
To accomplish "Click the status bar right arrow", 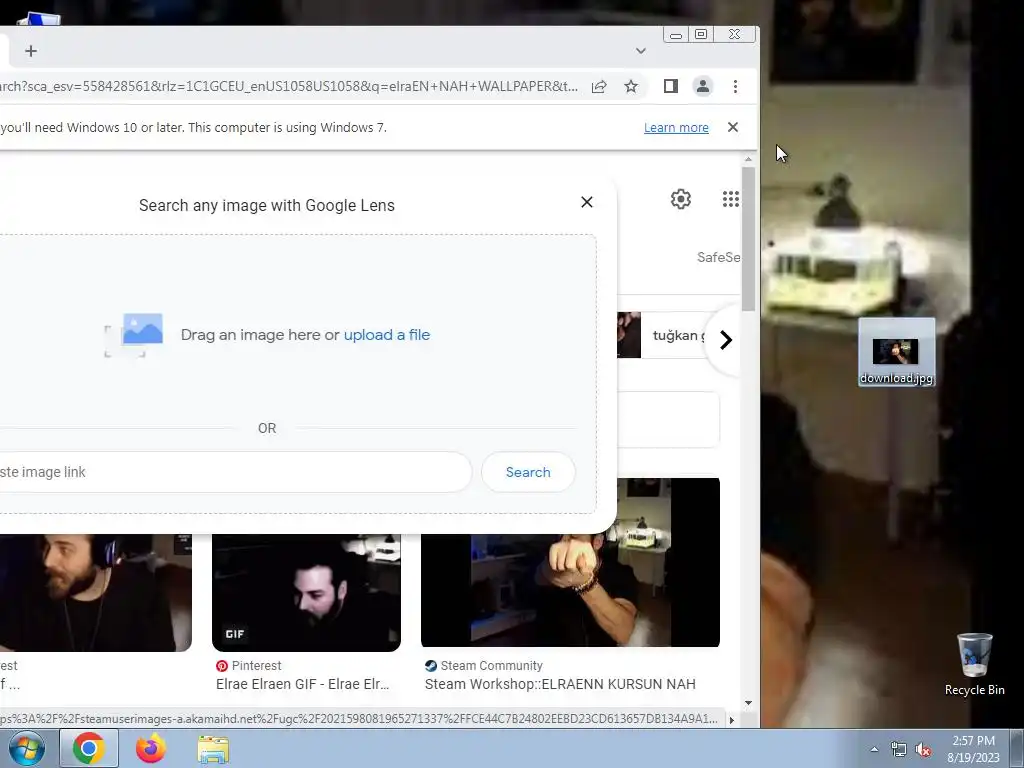I will (731, 720).
